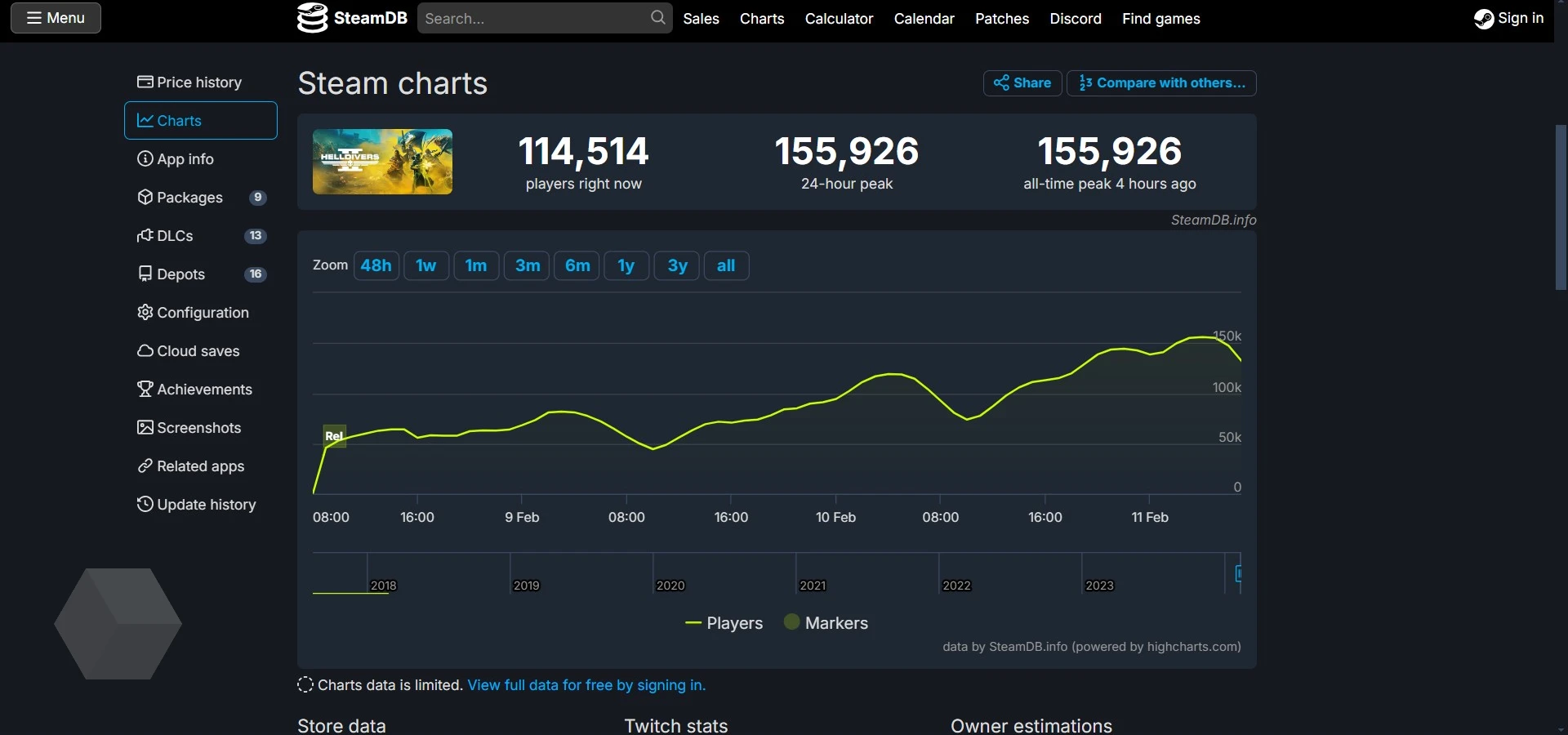Image resolution: width=1568 pixels, height=735 pixels.
Task: Click Compare with others button
Action: [1161, 83]
